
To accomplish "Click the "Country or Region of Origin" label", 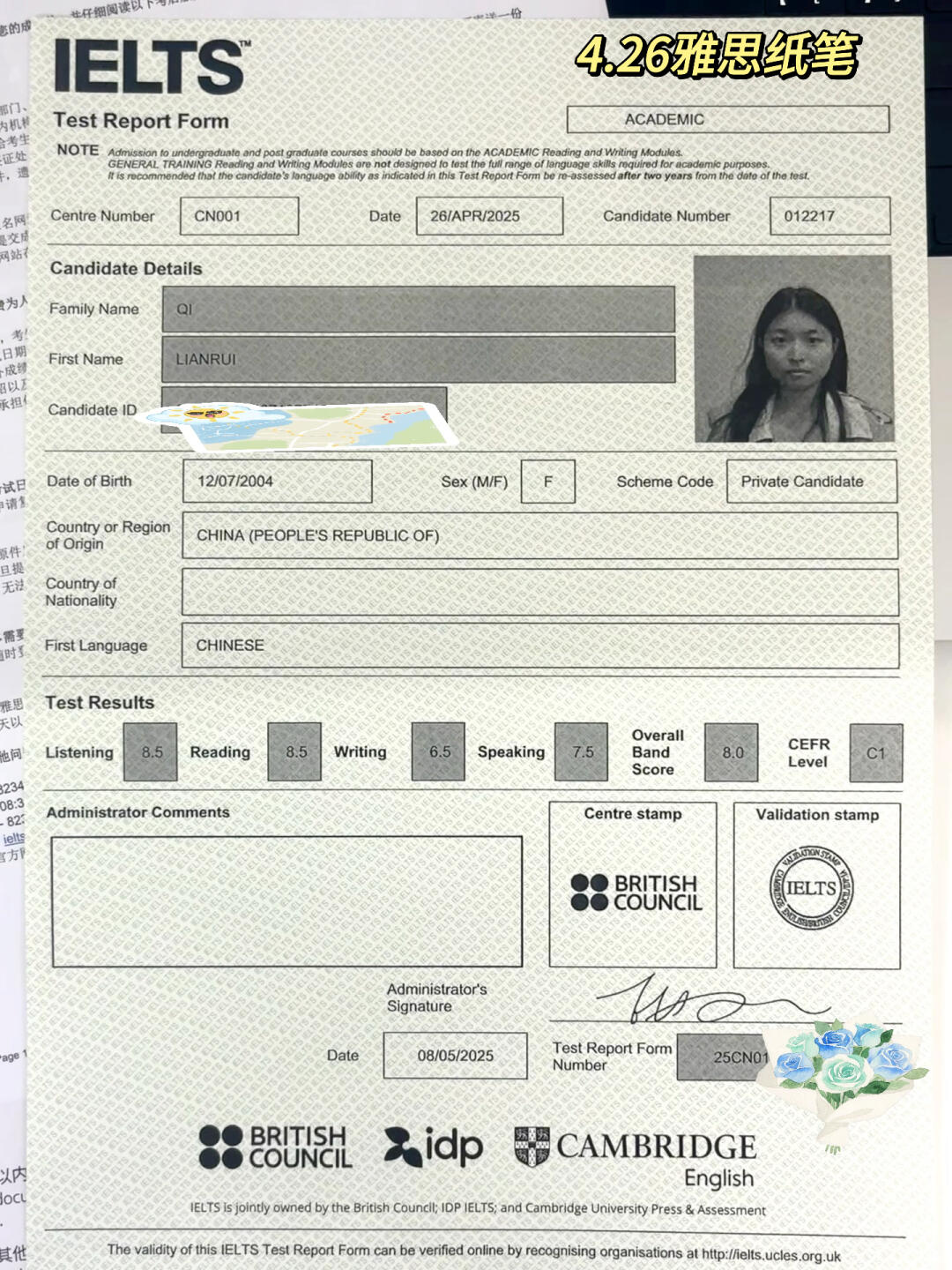I will (108, 535).
